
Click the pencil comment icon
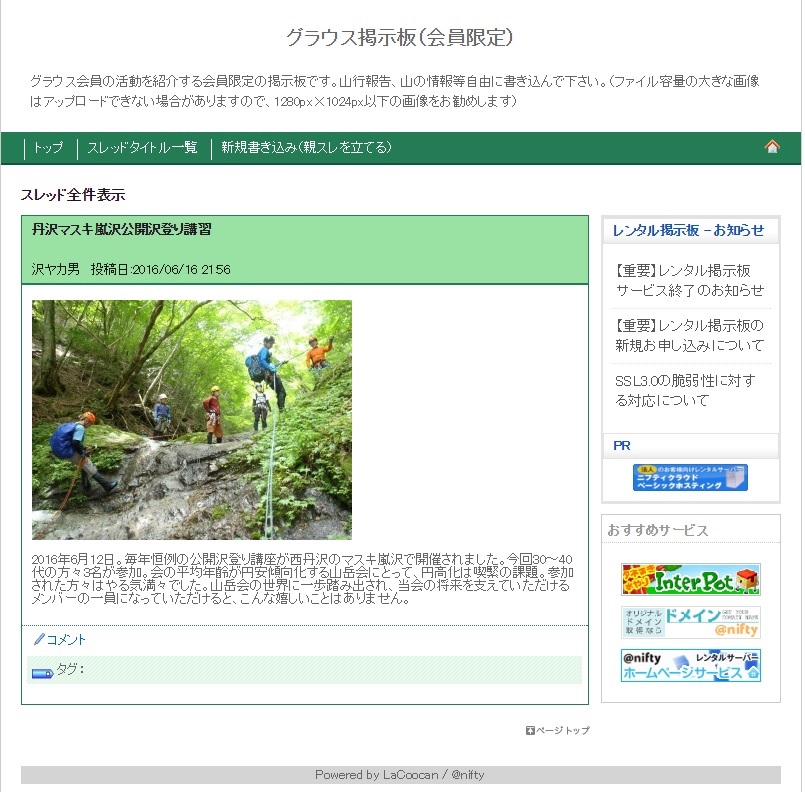point(39,639)
